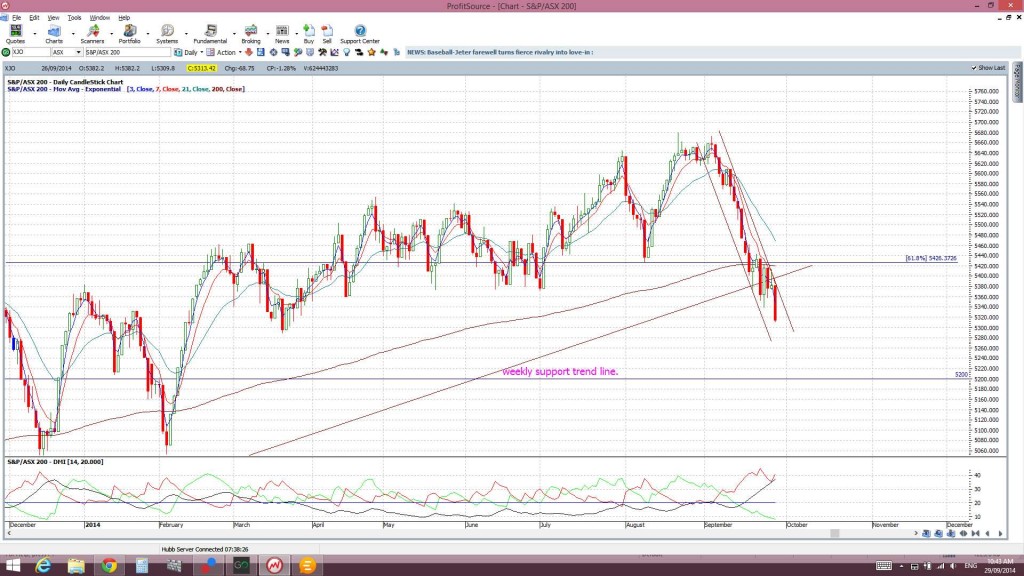Open the Edit menu

pyautogui.click(x=34, y=18)
